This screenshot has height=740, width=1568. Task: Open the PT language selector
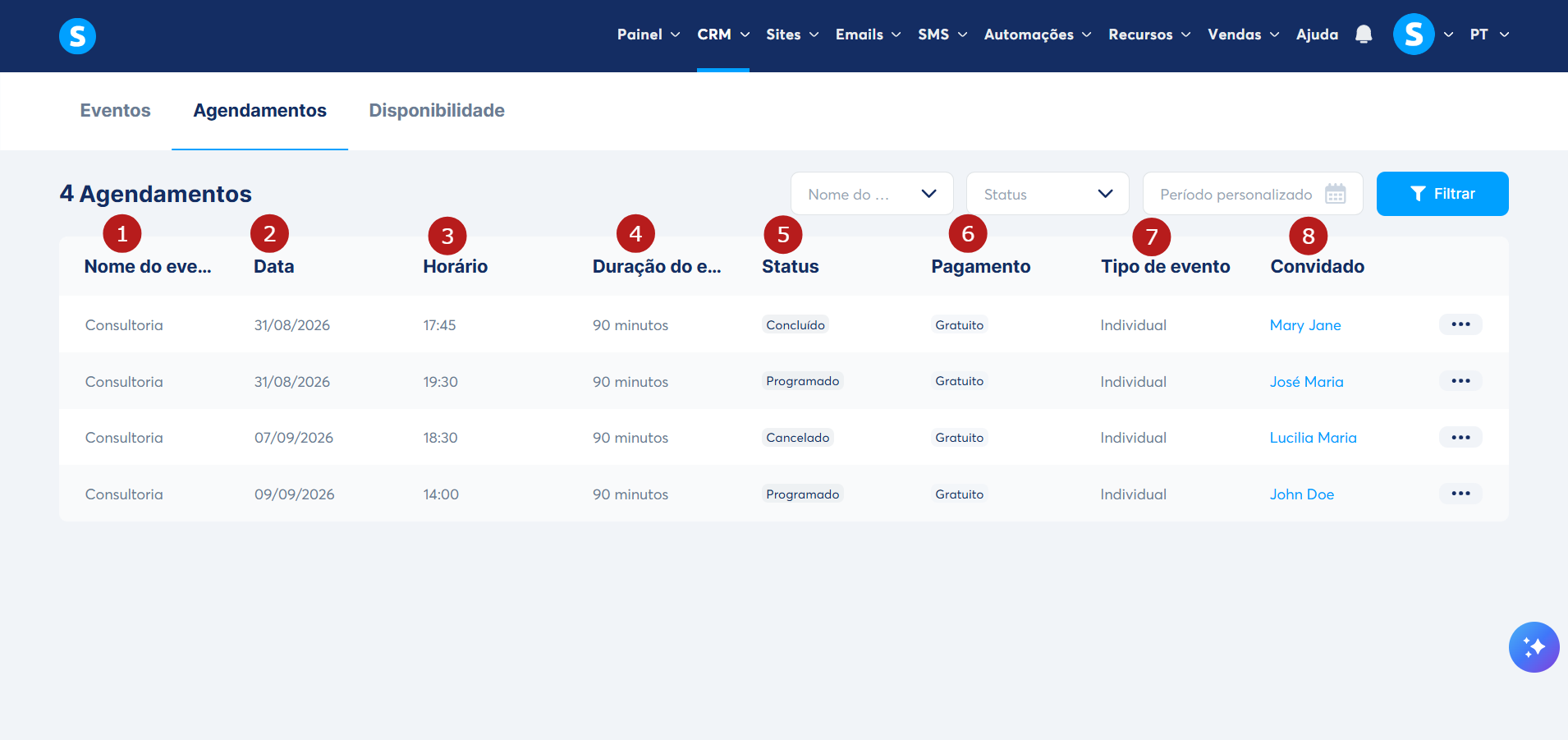pyautogui.click(x=1489, y=34)
